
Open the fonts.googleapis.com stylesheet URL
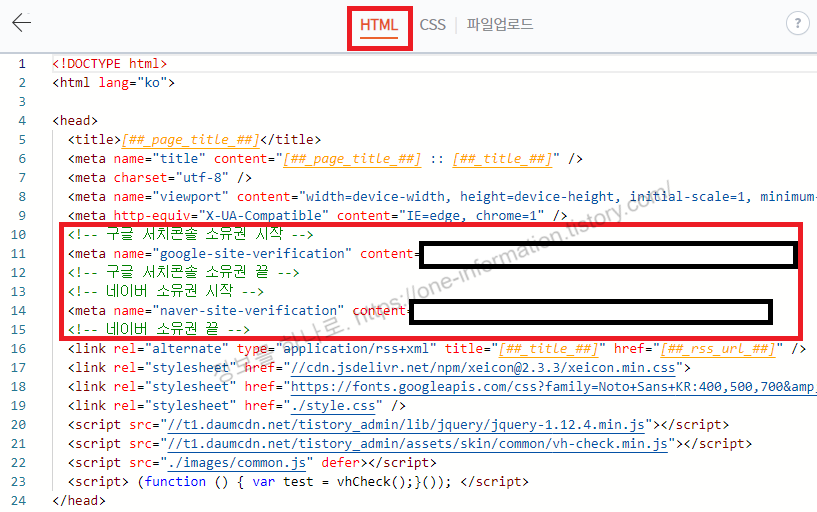click(x=554, y=386)
